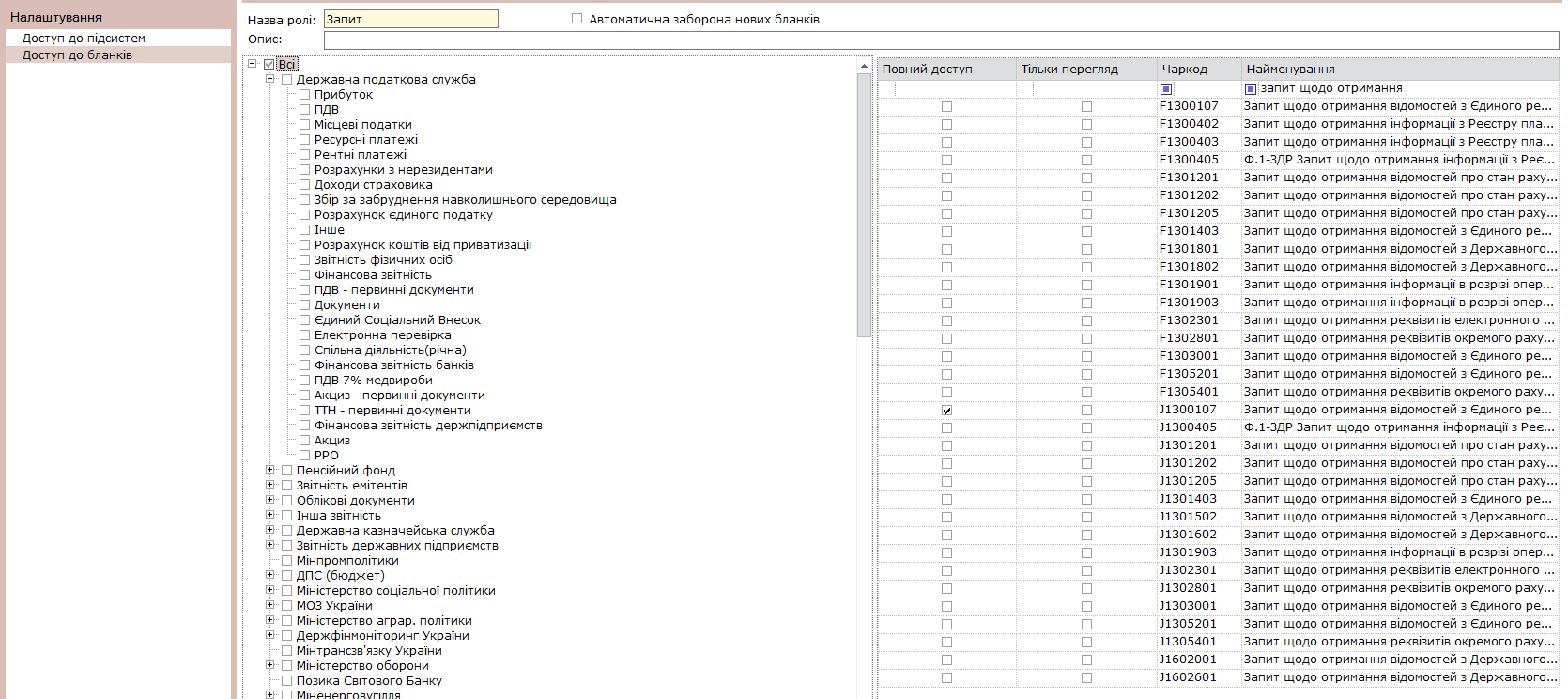Screen dimensions: 1568x699
Task: Toggle the Автоматична заборона нових бланків checkbox
Action: [x=577, y=19]
